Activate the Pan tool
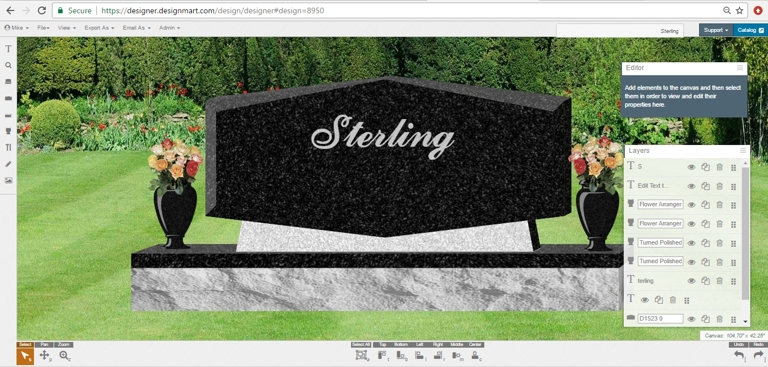 click(x=44, y=356)
